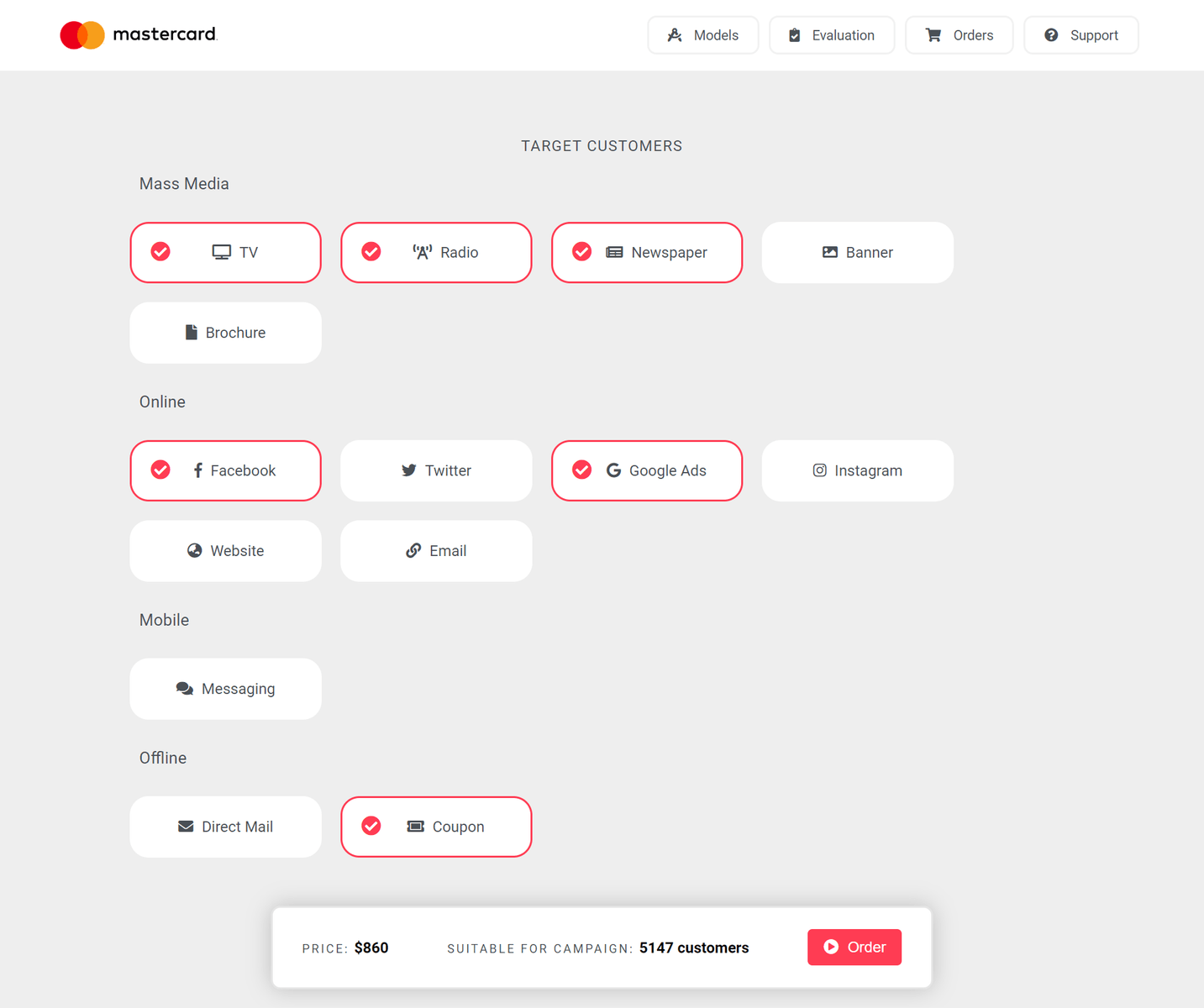Click the Evaluation clipboard icon
The width and height of the screenshot is (1204, 1008).
795,35
